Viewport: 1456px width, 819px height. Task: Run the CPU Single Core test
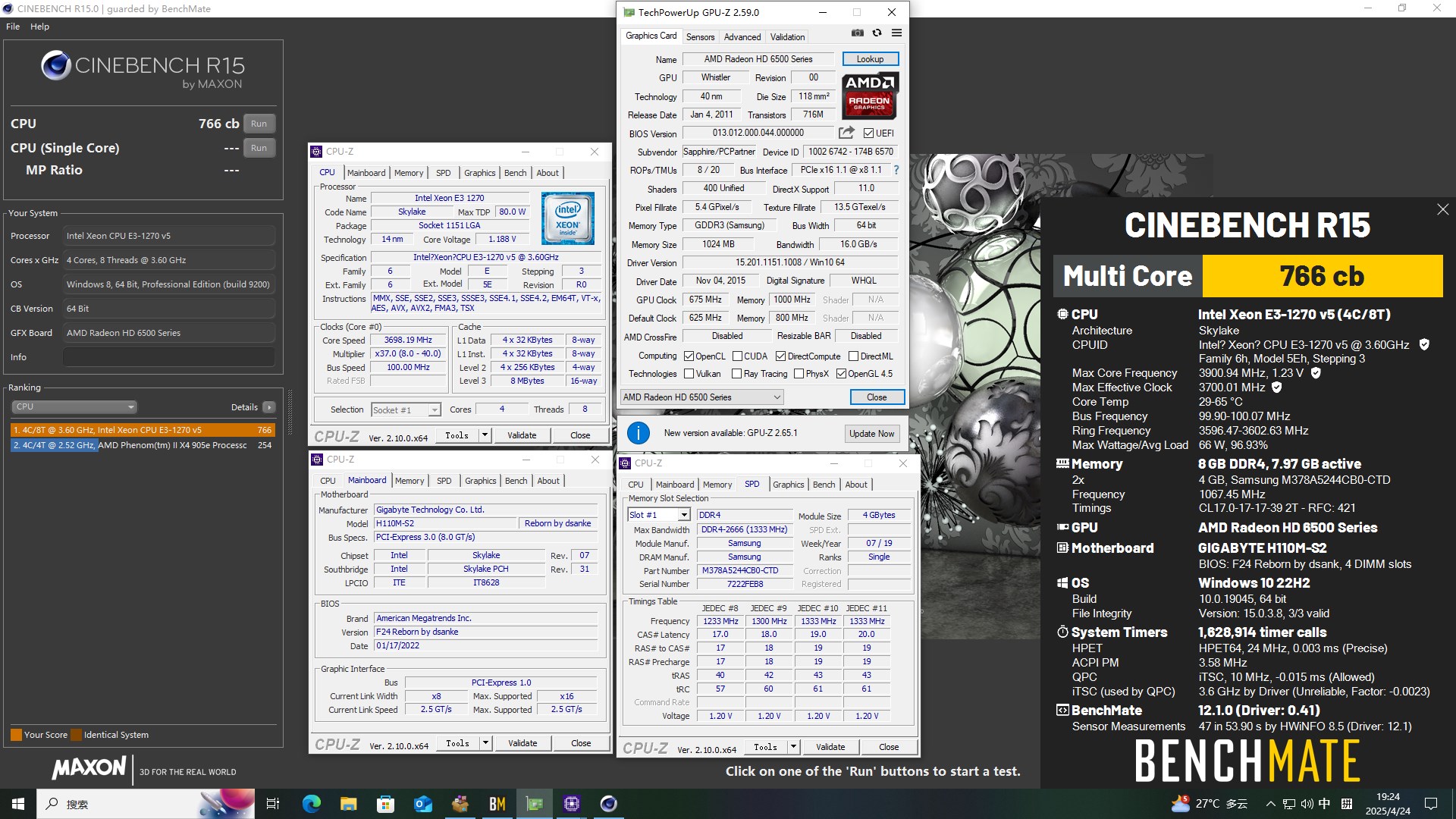tap(259, 148)
